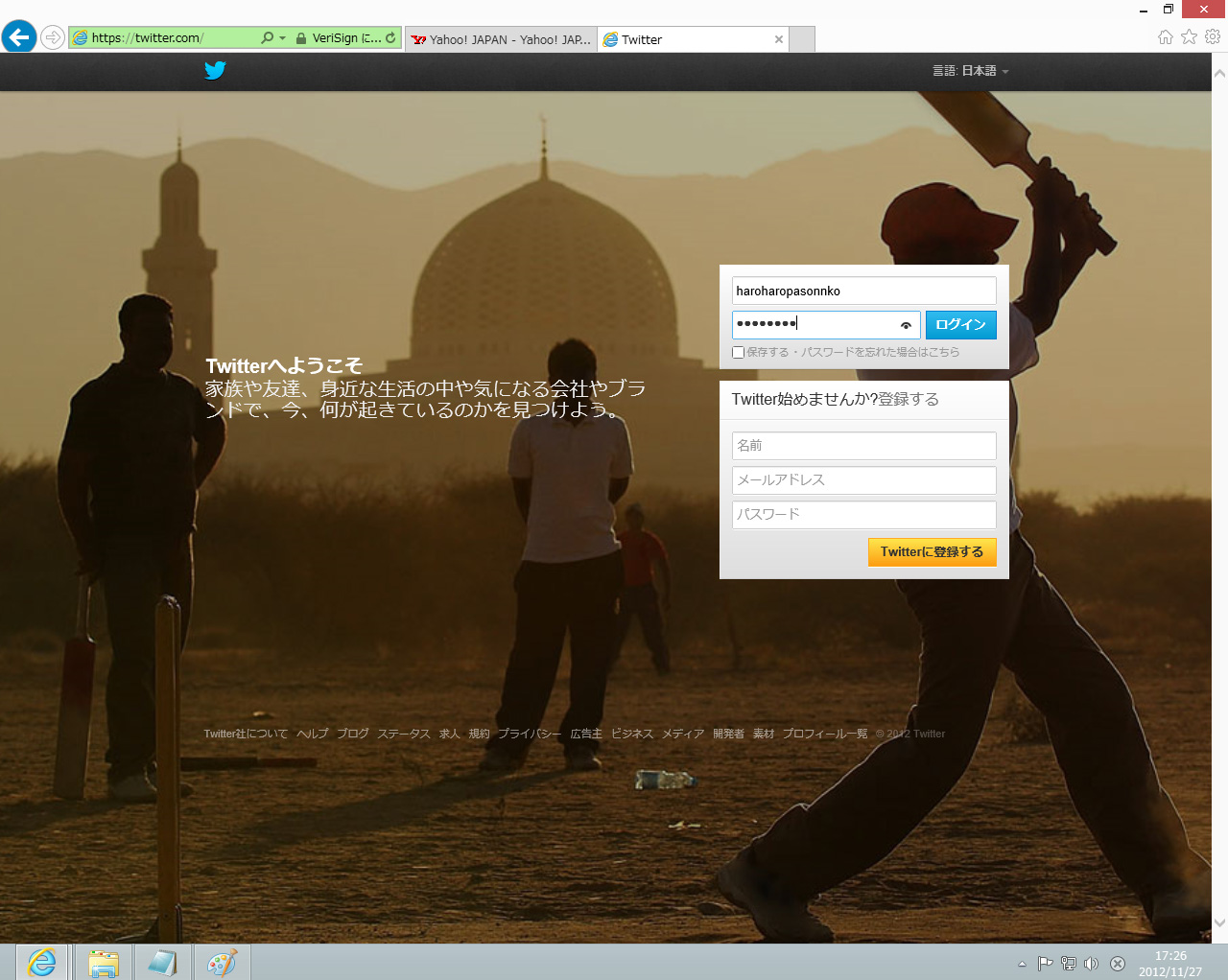This screenshot has height=980, width=1228.
Task: Open the プライバシー footer link
Action: 530,734
